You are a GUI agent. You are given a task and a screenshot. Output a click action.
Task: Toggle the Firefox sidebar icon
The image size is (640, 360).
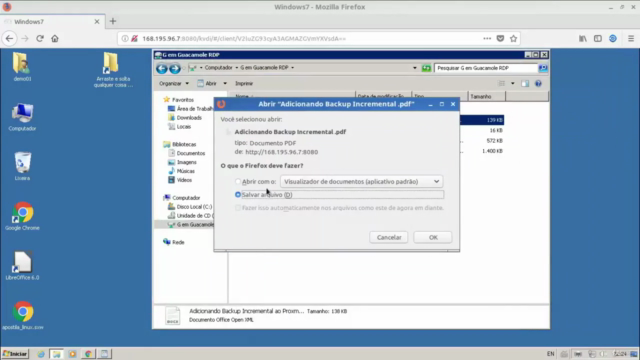click(598, 38)
